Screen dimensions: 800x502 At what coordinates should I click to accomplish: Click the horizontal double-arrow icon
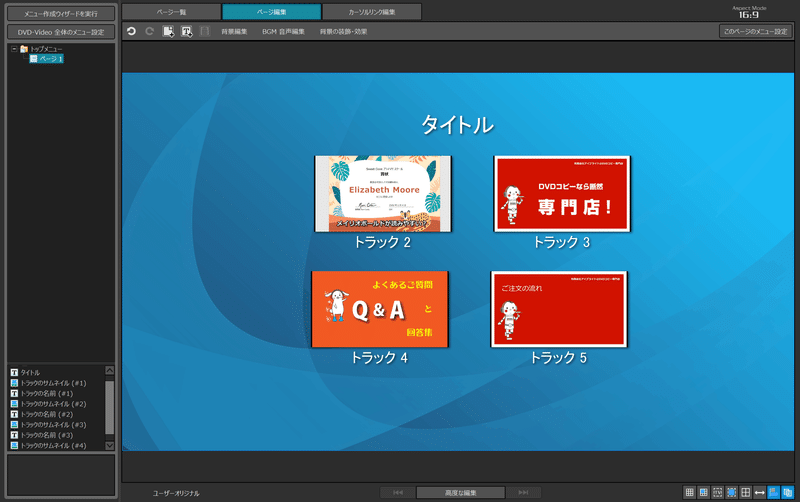[x=760, y=492]
